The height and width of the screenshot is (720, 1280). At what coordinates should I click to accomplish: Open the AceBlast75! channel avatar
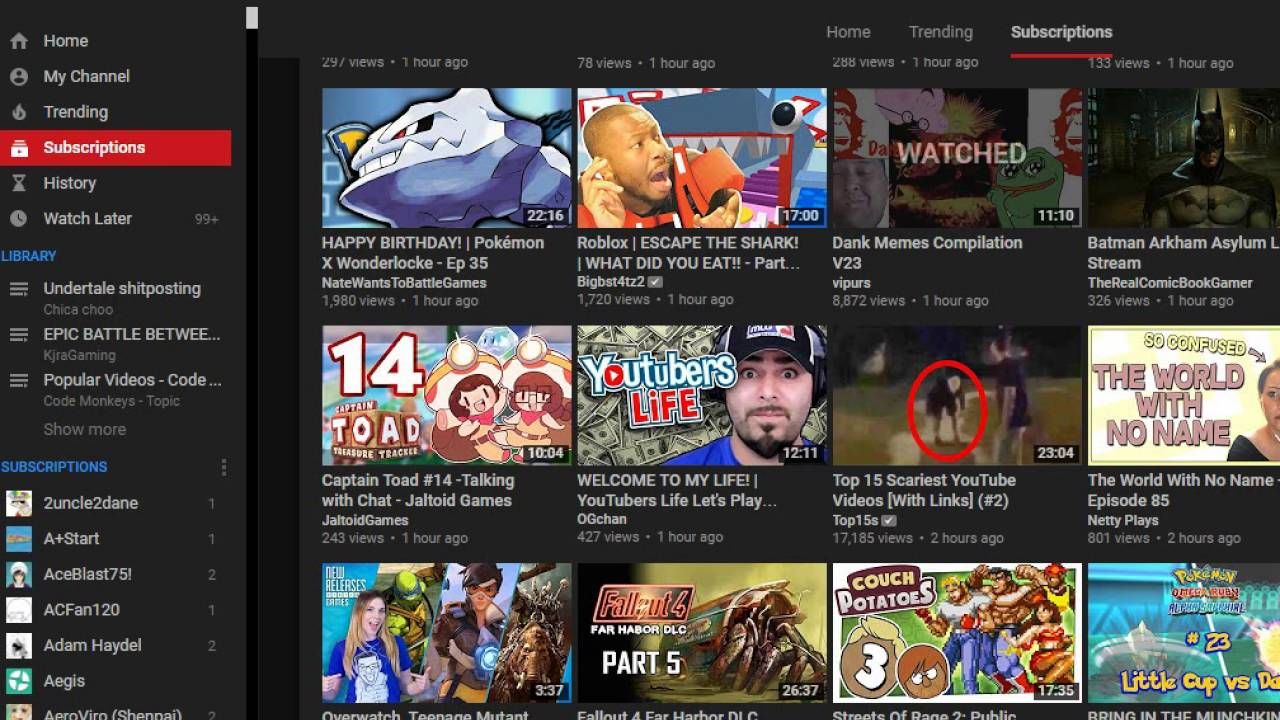pos(18,574)
